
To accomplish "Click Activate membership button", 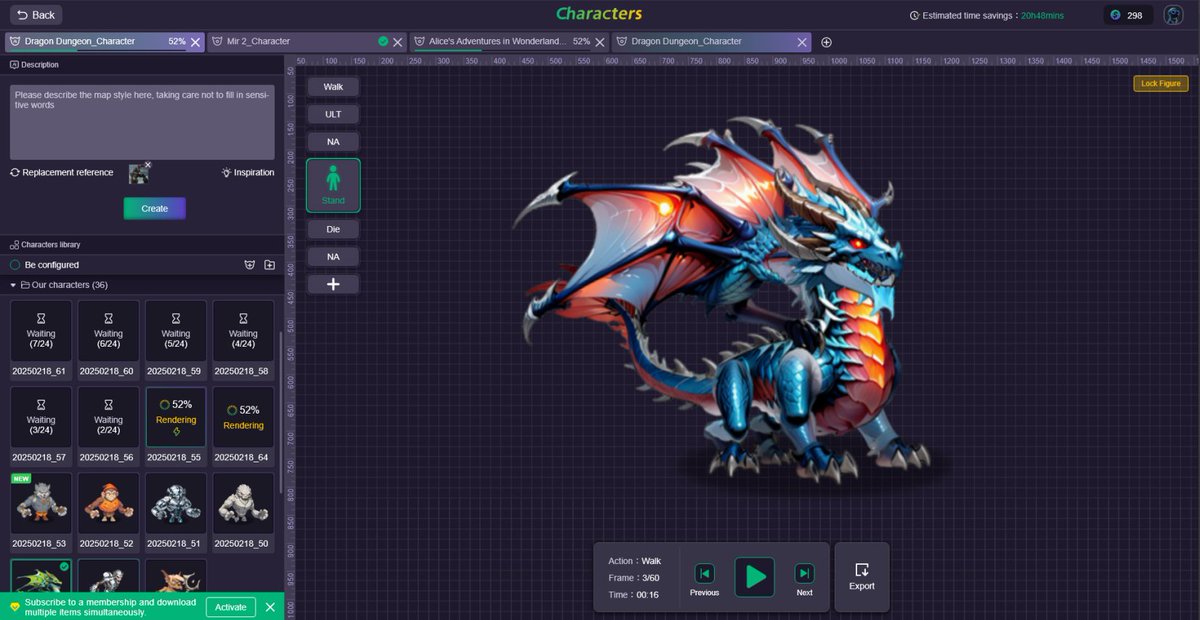I will coord(231,607).
